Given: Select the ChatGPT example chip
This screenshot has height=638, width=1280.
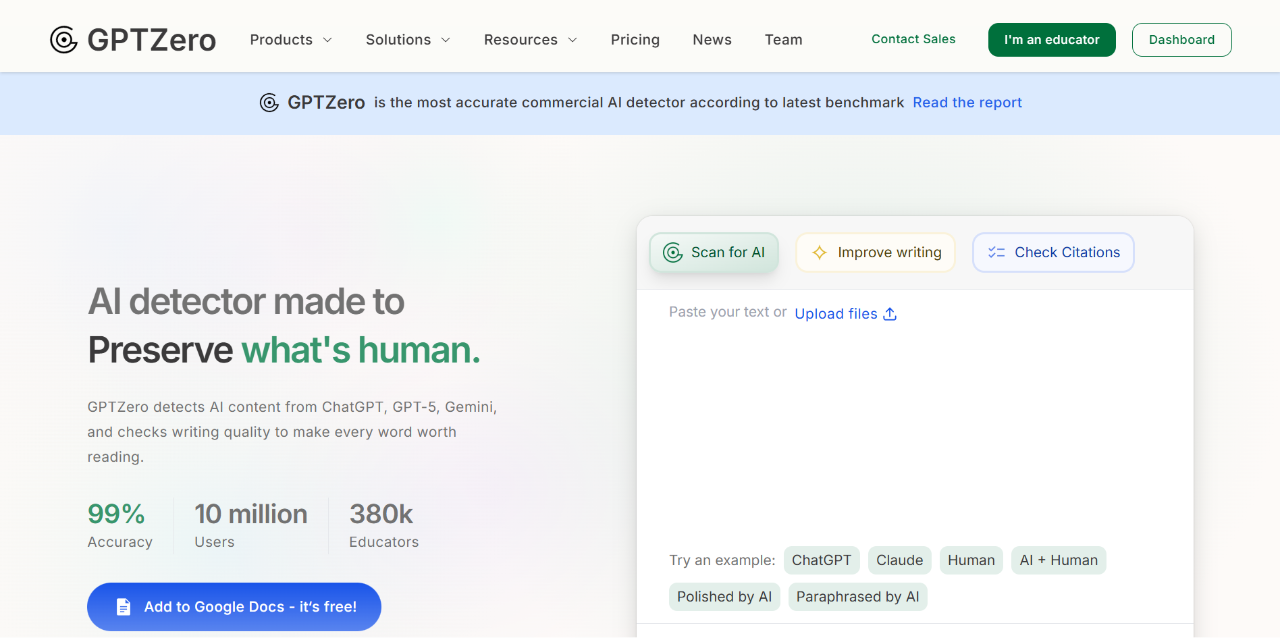Looking at the screenshot, I should click(821, 560).
